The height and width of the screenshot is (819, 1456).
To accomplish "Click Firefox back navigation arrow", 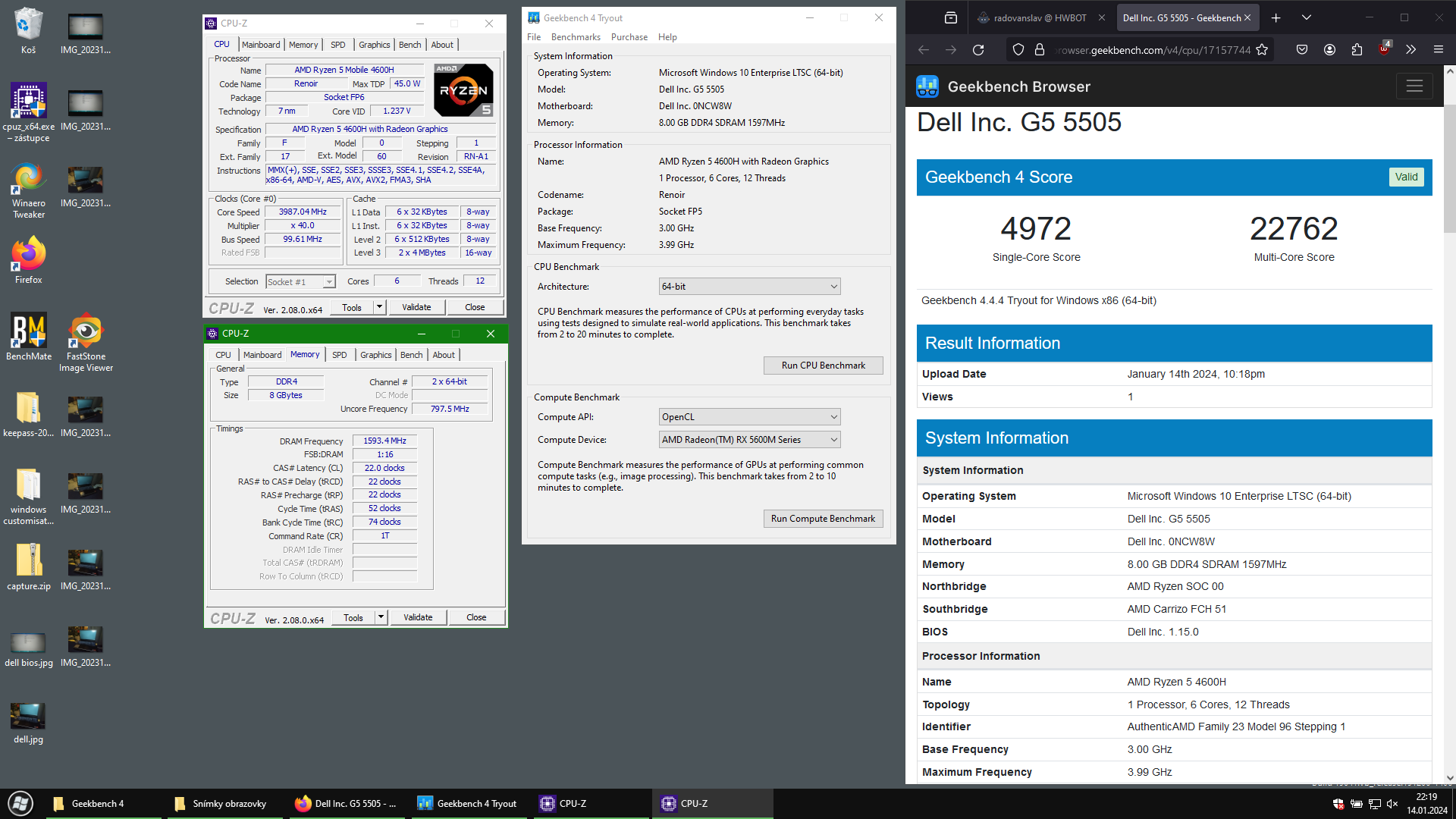I will click(x=924, y=49).
